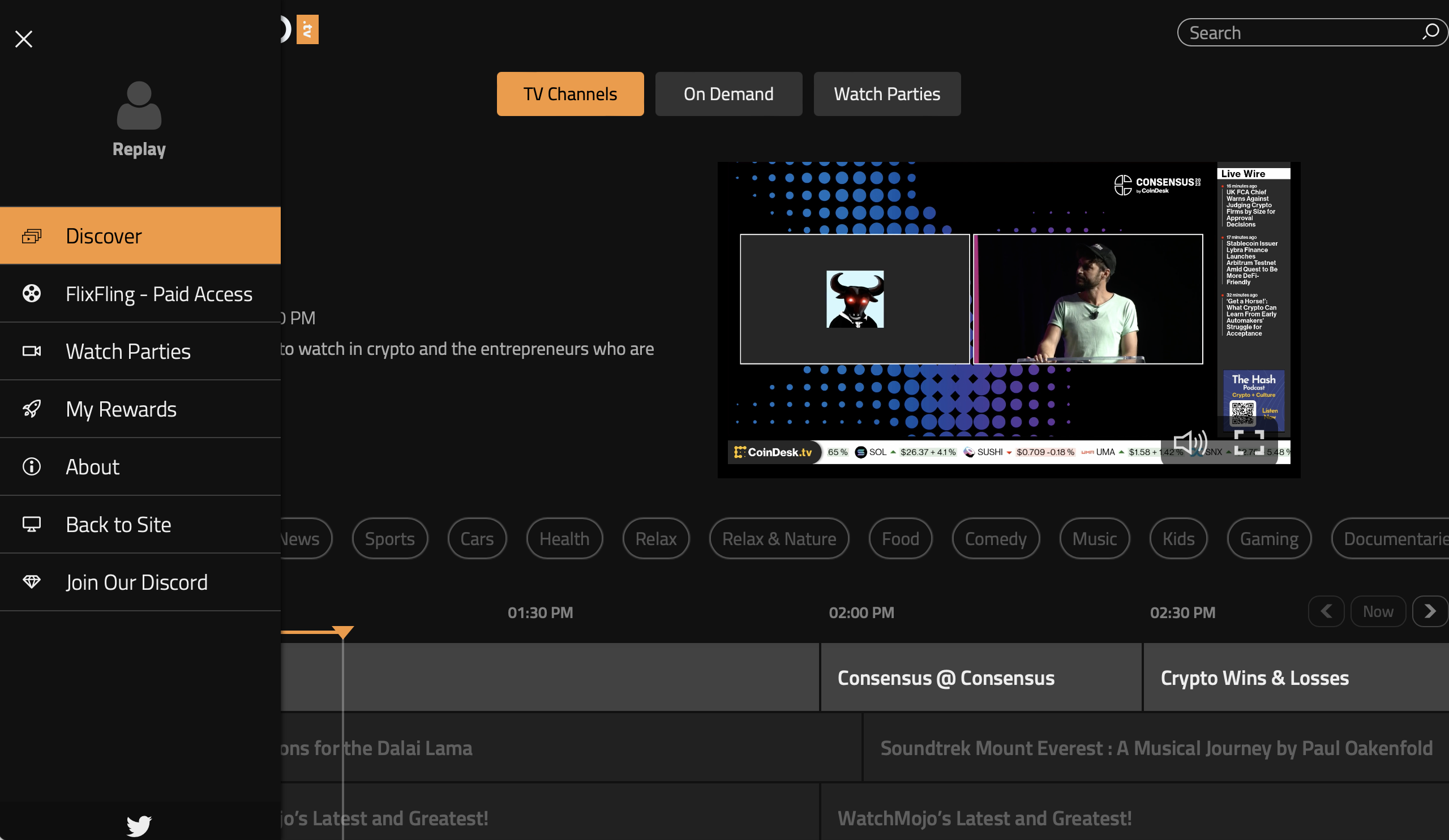This screenshot has height=840, width=1449.
Task: Jump the schedule to Now
Action: (x=1378, y=611)
